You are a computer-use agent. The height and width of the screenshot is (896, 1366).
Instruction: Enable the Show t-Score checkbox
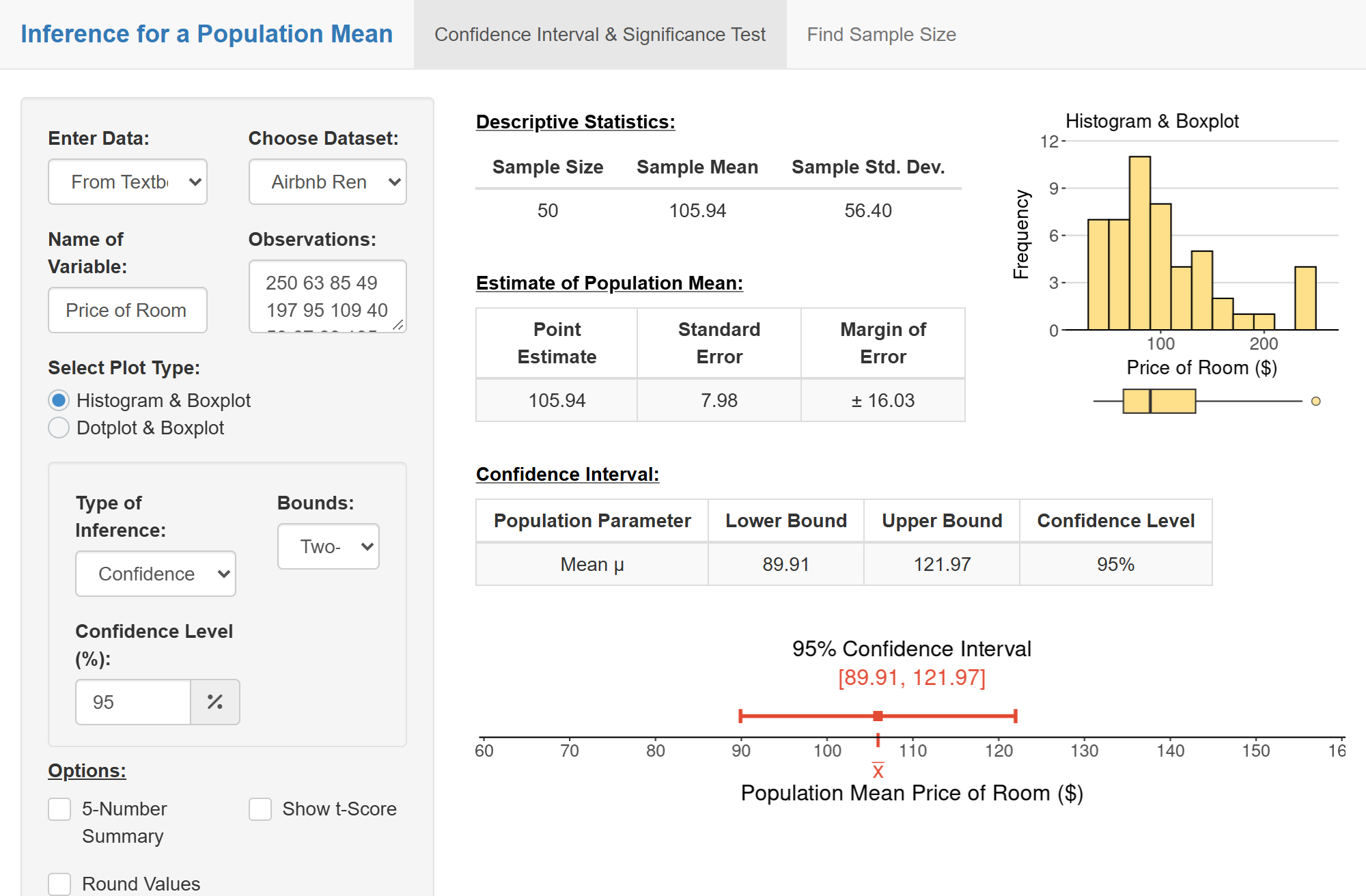pyautogui.click(x=260, y=809)
